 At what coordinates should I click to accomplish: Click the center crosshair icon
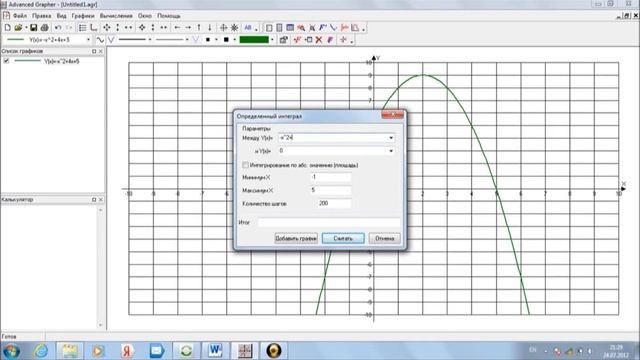224,28
